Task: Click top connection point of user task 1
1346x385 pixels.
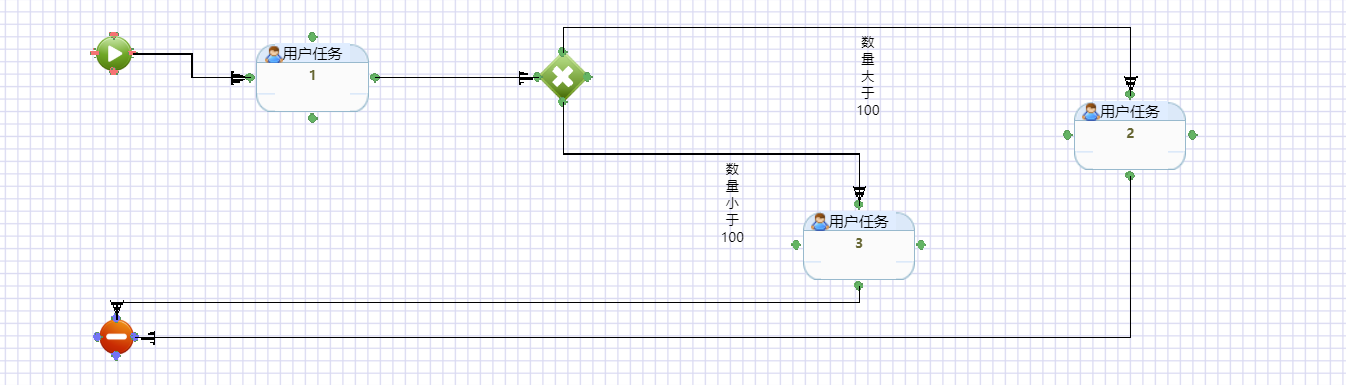Action: point(312,36)
